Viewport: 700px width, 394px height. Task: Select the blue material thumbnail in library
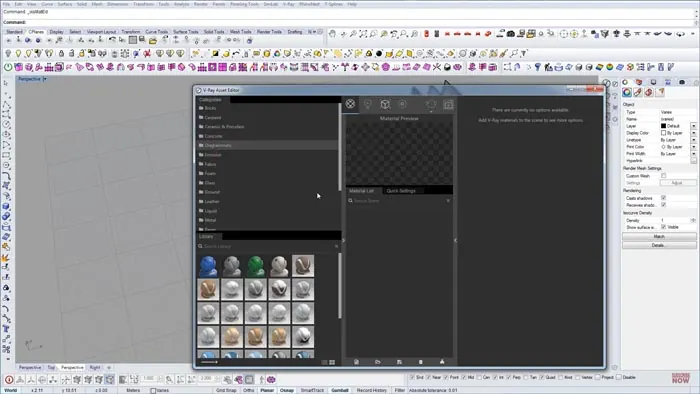pyautogui.click(x=208, y=266)
